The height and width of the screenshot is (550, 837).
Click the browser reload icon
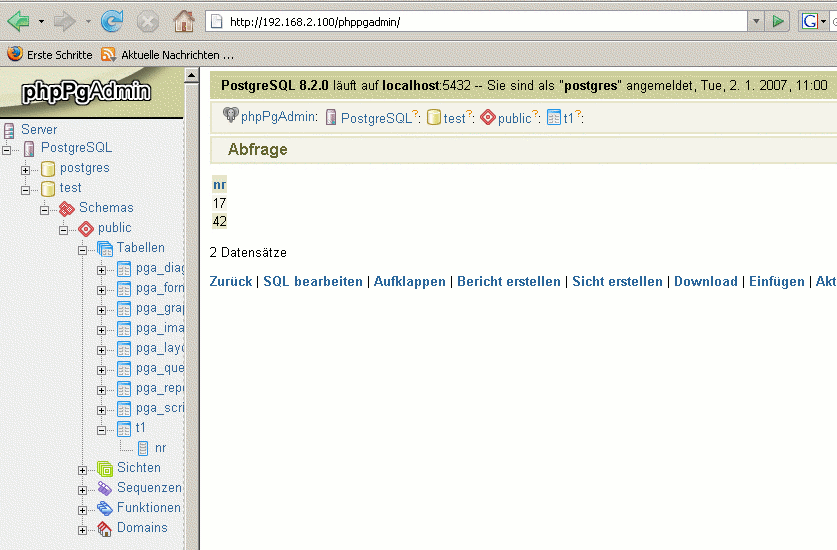pos(113,20)
